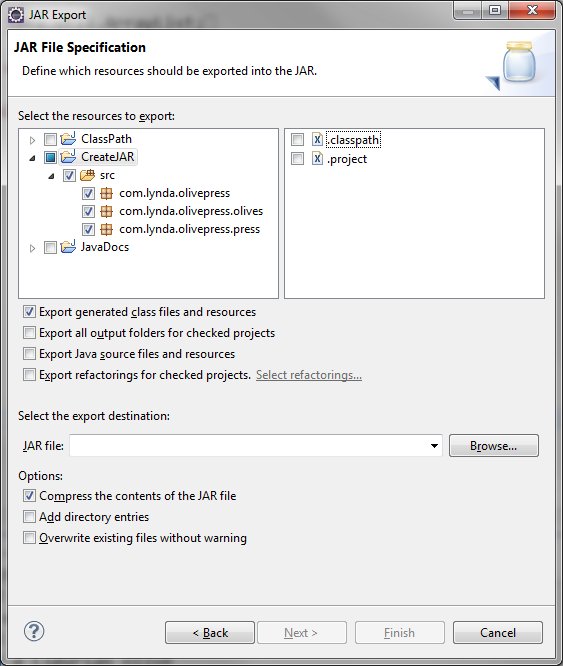Select the com.lynda.olivepress.olives package icon
The width and height of the screenshot is (563, 666).
[106, 211]
